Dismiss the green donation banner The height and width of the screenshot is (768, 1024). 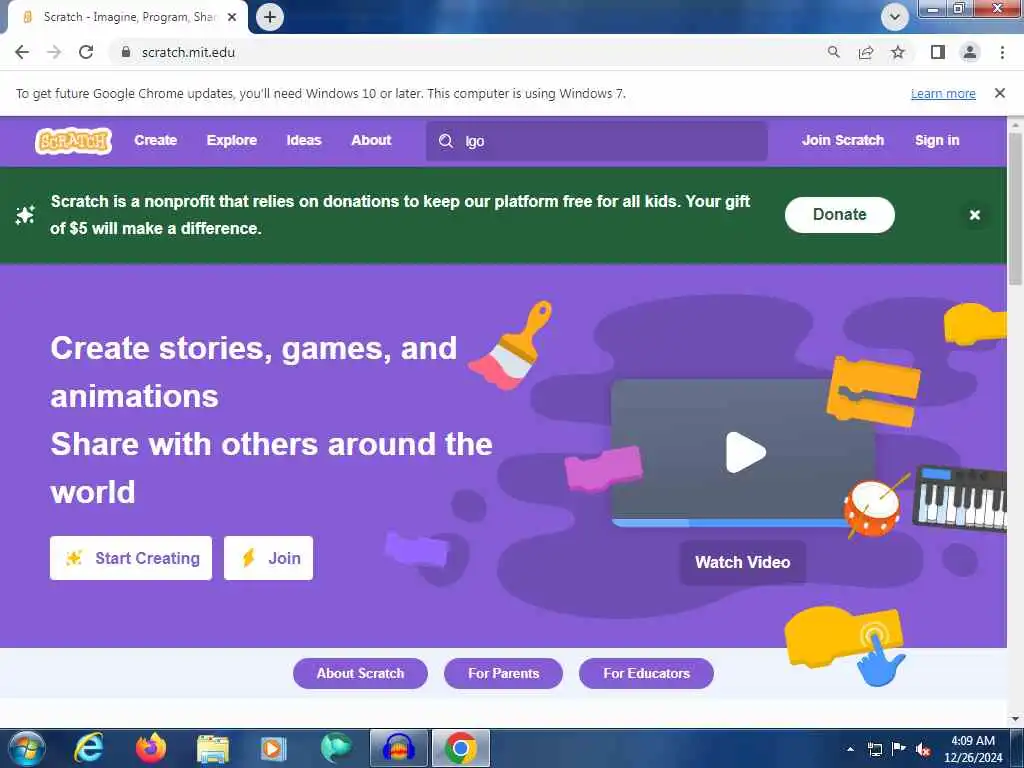[974, 215]
